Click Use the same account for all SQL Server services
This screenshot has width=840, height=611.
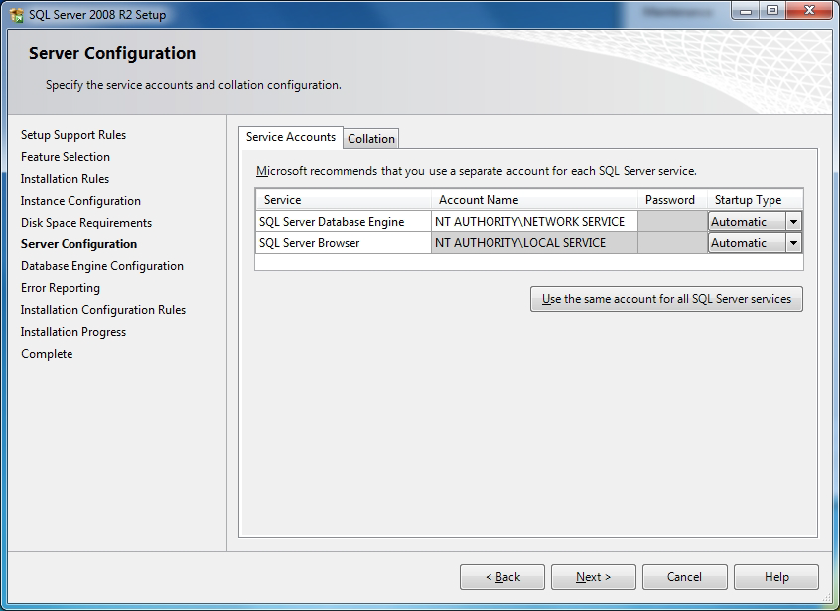pos(666,299)
